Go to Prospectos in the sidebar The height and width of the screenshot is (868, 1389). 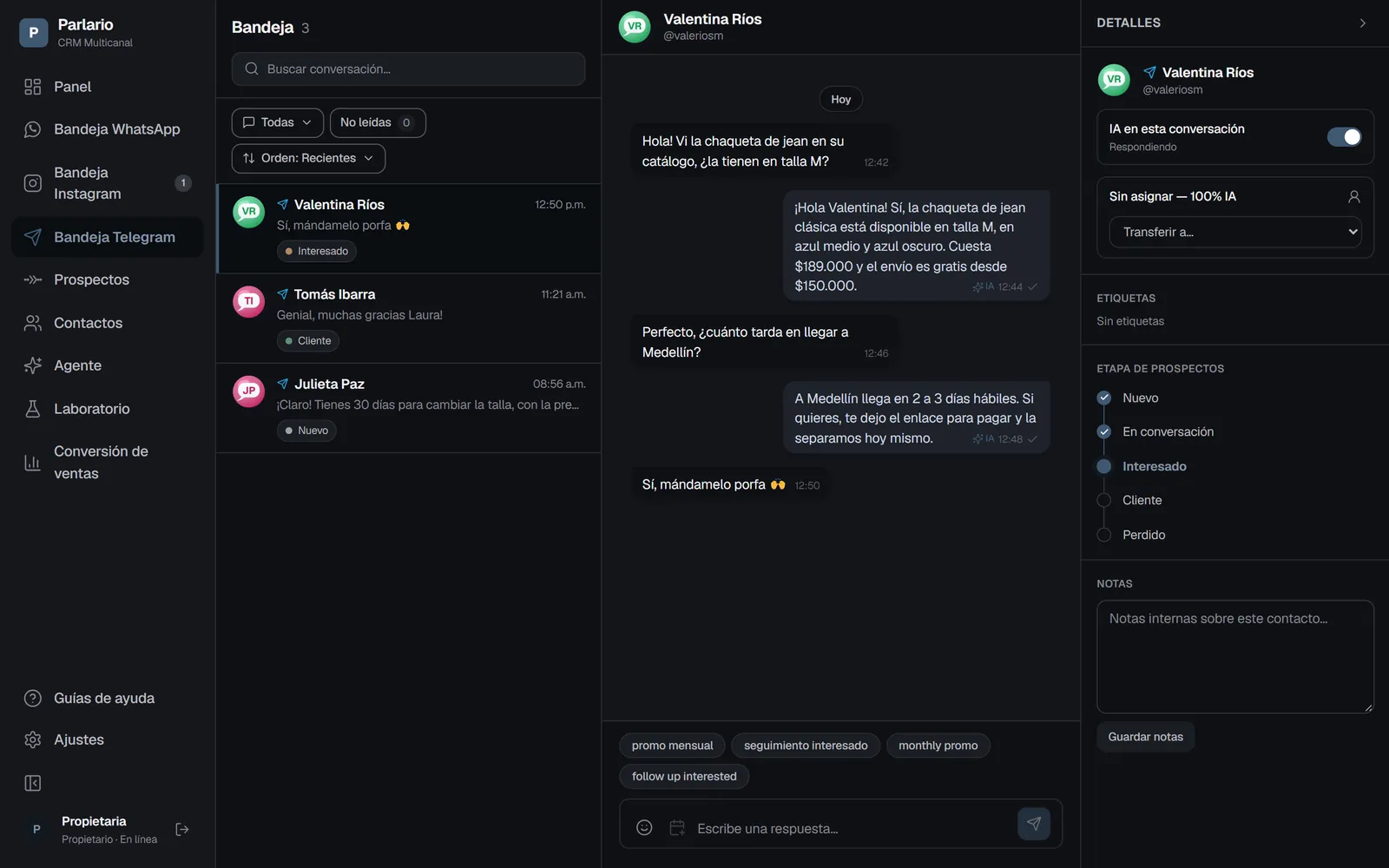[x=107, y=279]
